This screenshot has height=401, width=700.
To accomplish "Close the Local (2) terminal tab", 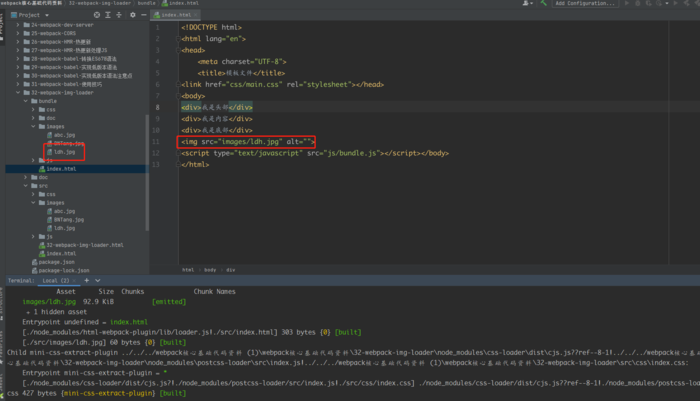I will point(74,280).
